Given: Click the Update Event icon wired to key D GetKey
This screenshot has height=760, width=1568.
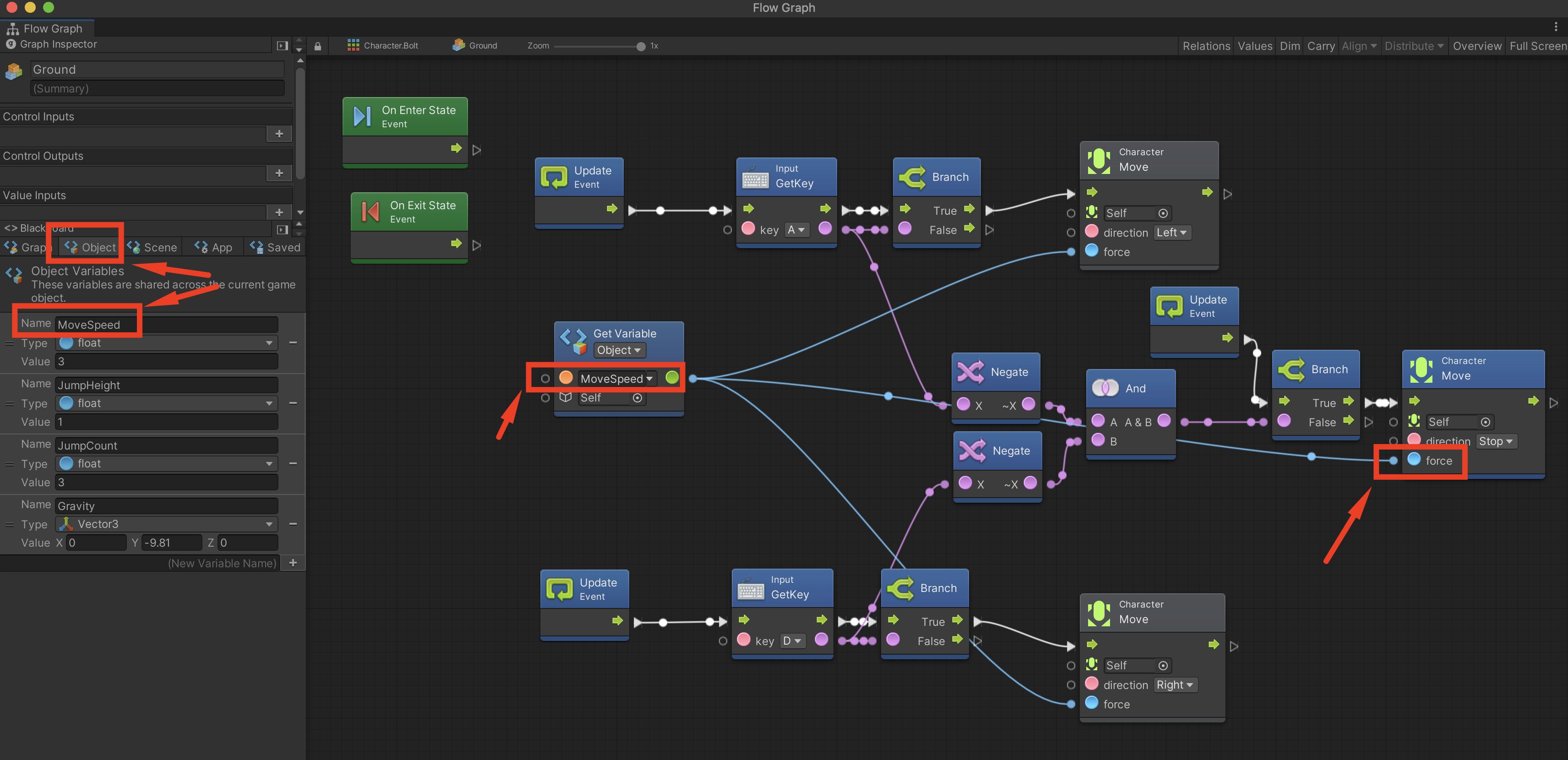Looking at the screenshot, I should click(560, 588).
